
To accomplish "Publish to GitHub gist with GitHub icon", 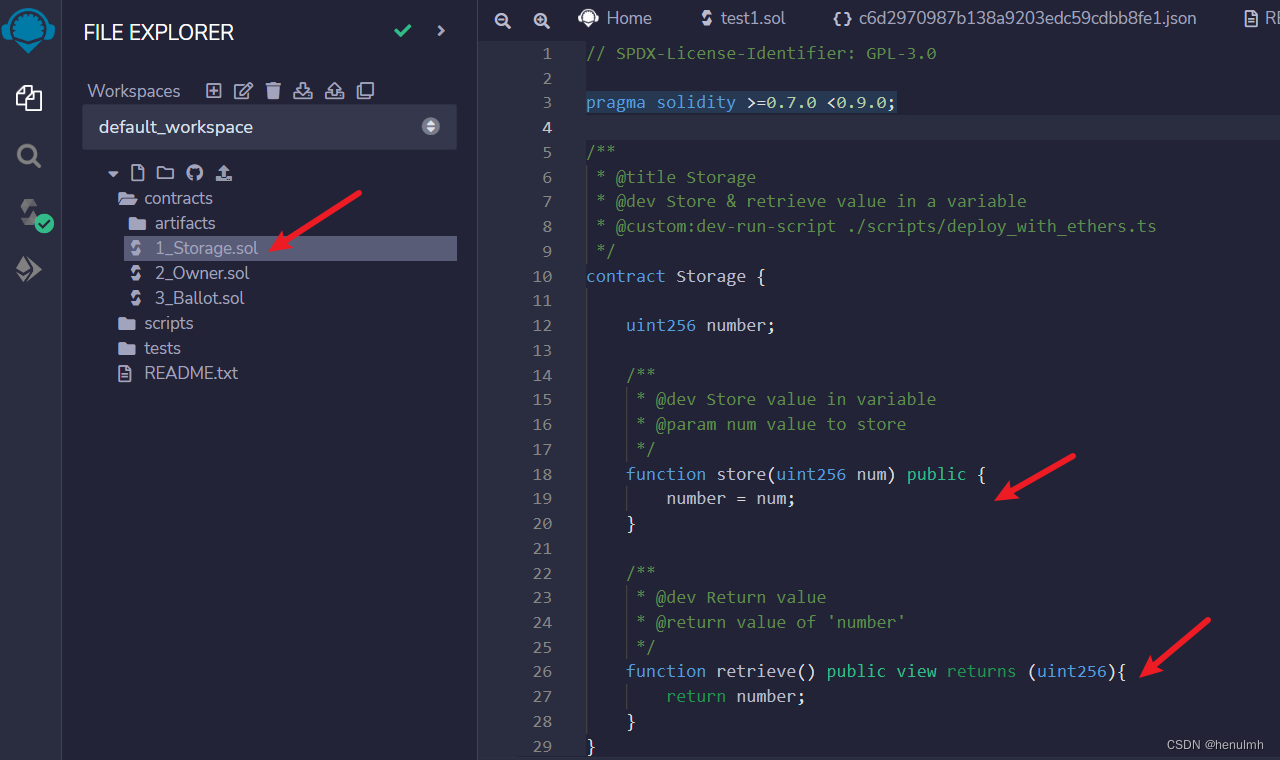I will [194, 173].
